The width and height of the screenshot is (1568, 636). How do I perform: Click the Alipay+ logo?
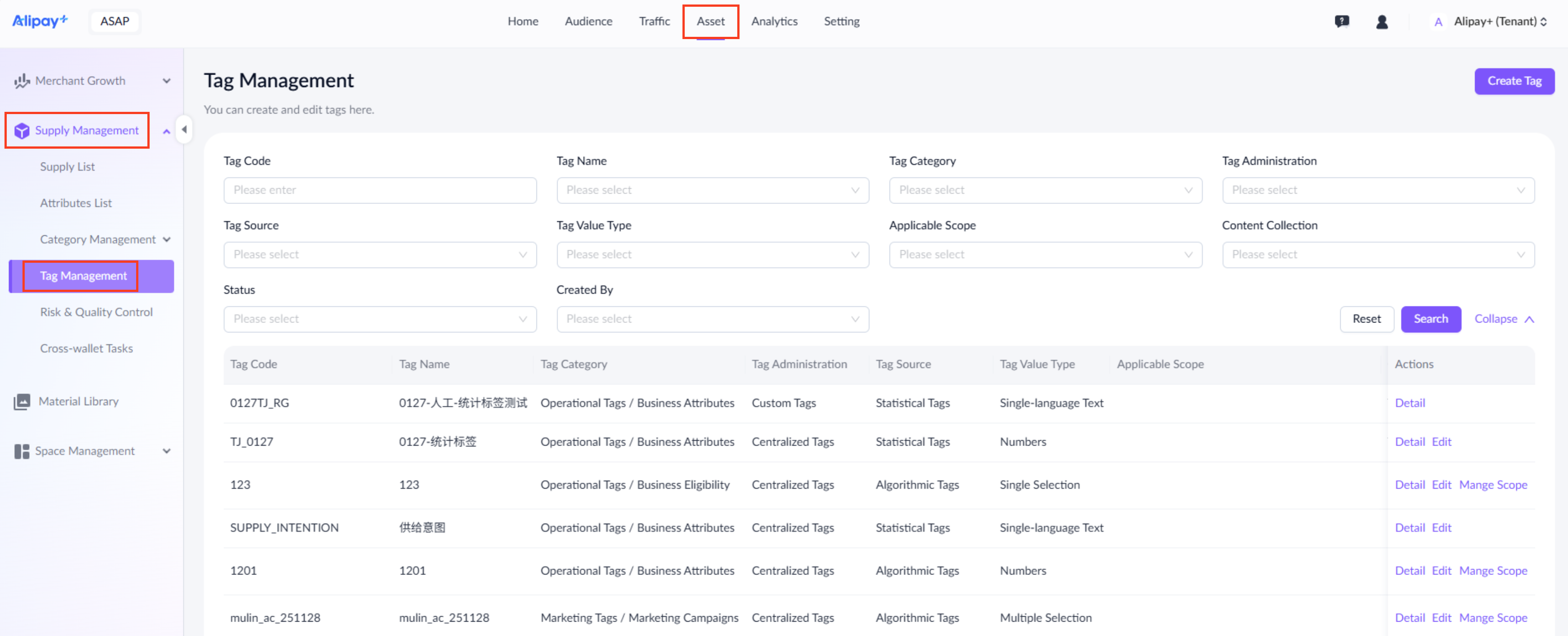pyautogui.click(x=40, y=21)
